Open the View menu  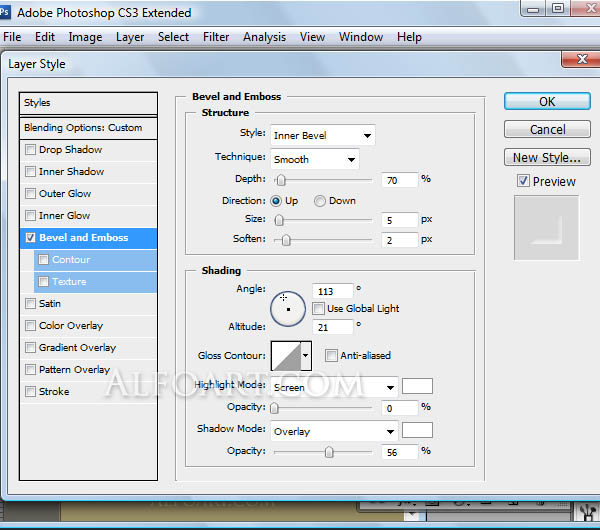312,37
